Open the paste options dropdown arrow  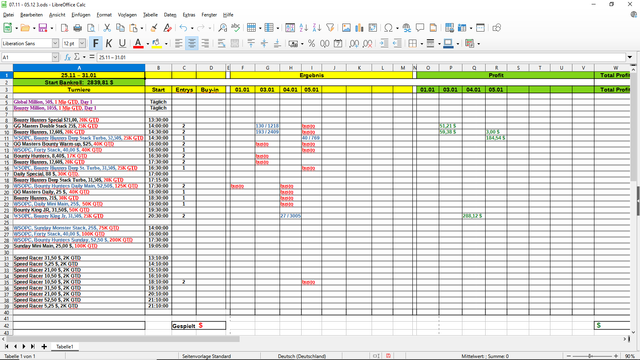142,28
